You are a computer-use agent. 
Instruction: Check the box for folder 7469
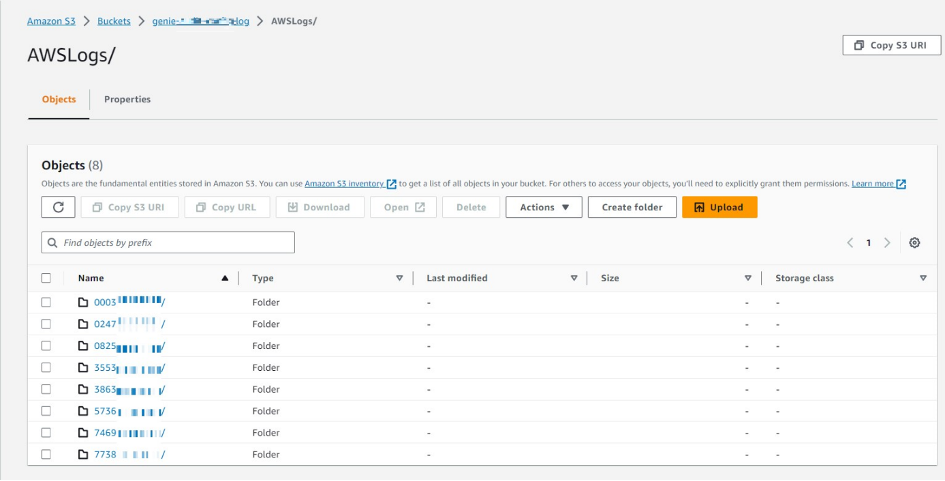click(46, 433)
